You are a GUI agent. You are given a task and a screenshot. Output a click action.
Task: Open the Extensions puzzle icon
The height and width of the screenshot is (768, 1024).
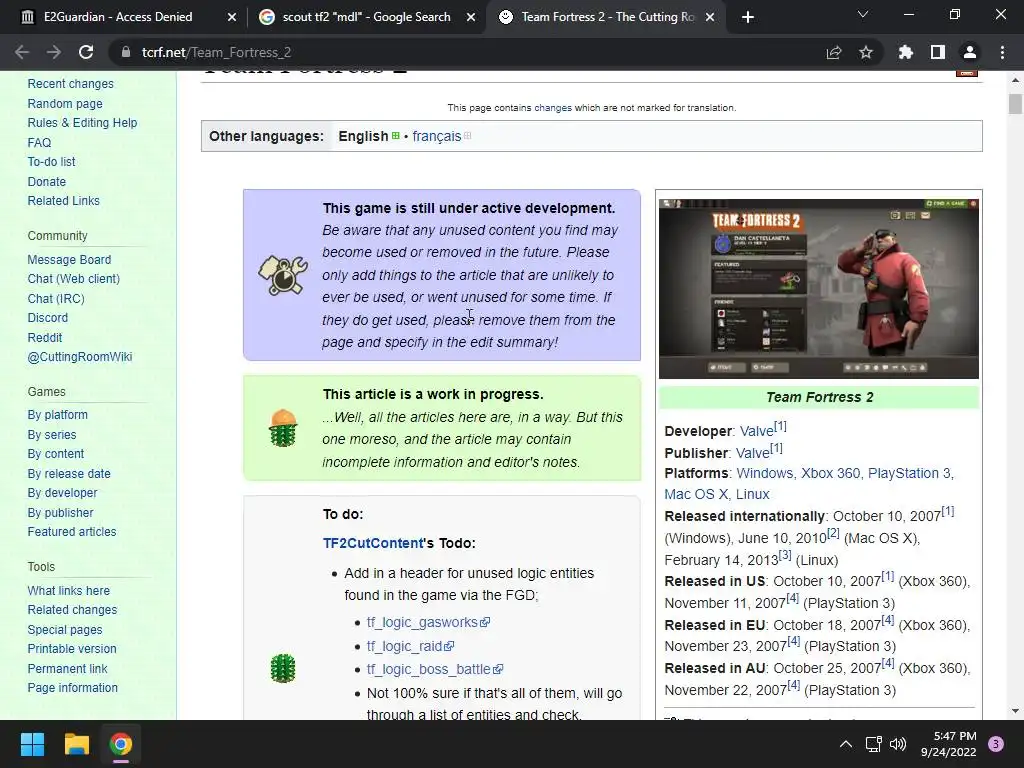(906, 52)
